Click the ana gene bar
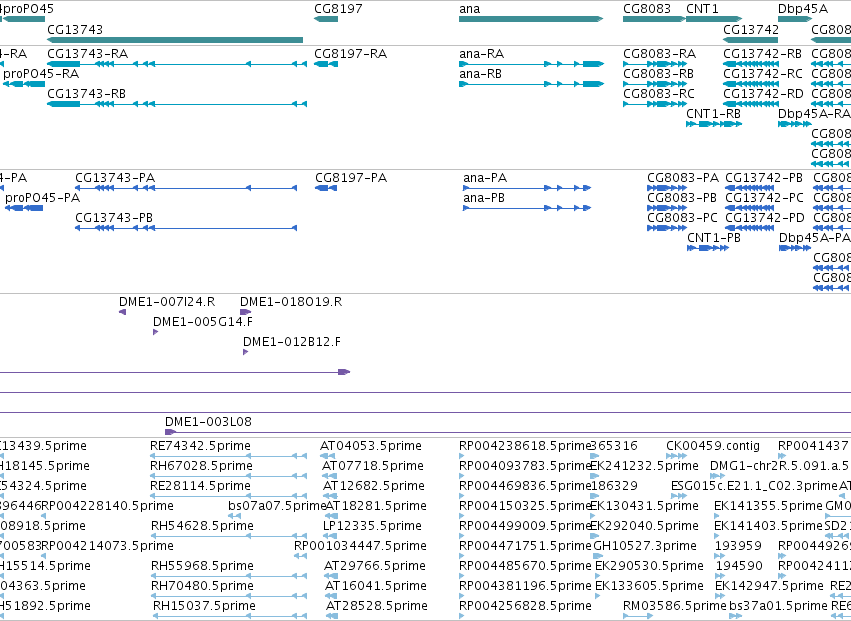The width and height of the screenshot is (851, 621). click(531, 19)
